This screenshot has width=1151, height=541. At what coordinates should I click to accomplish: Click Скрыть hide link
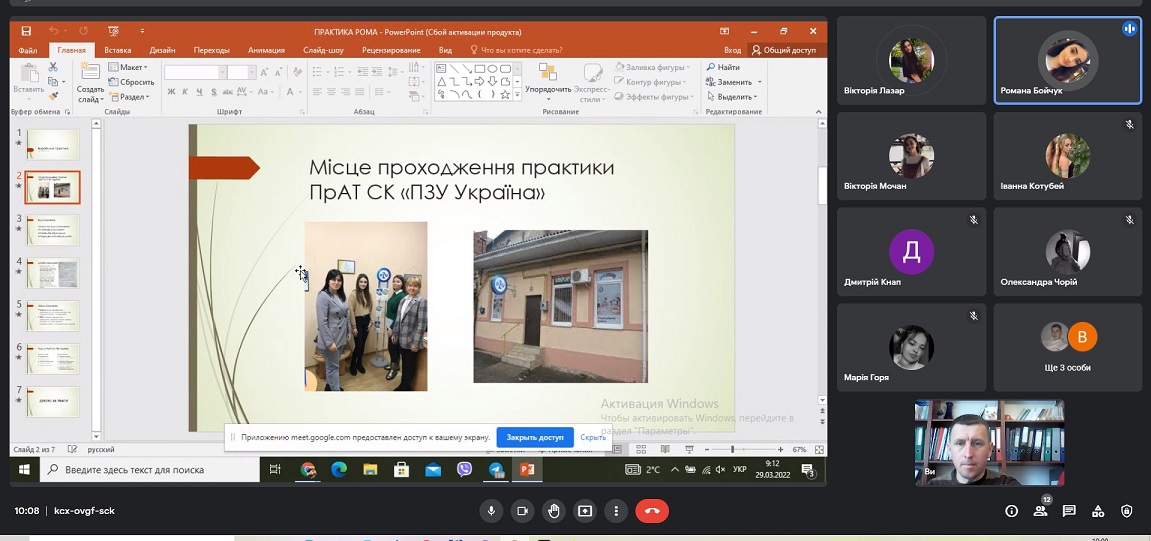coord(592,437)
